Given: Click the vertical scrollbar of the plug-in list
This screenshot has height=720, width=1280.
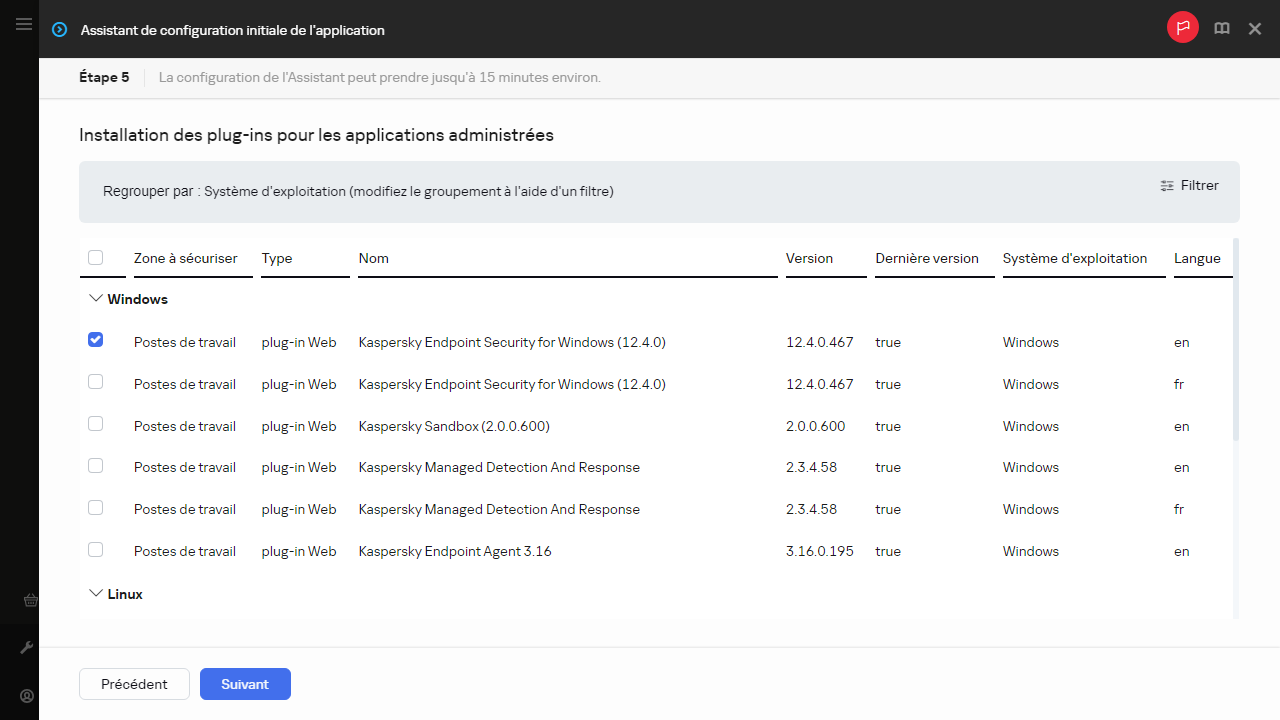Looking at the screenshot, I should (1236, 340).
